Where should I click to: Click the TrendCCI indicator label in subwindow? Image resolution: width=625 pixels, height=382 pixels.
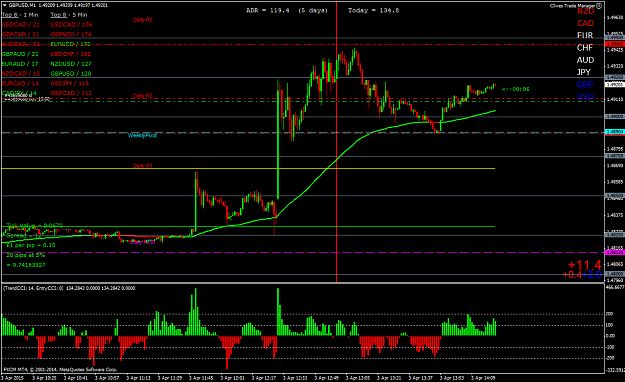pos(69,288)
